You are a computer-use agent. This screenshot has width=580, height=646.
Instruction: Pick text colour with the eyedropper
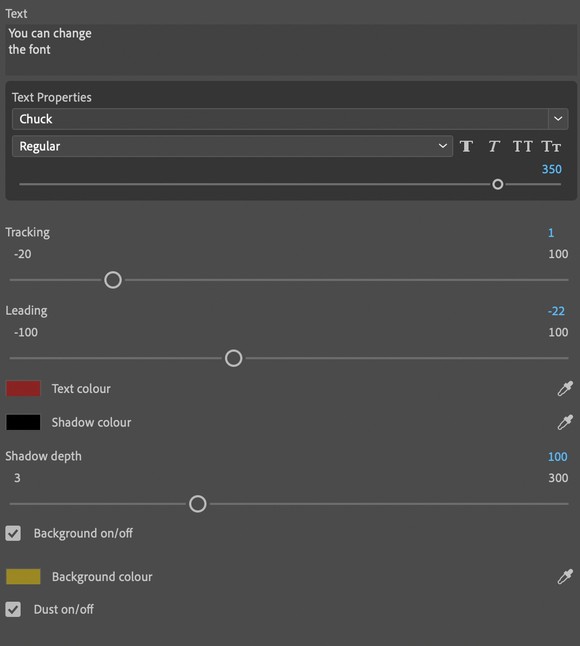(565, 389)
